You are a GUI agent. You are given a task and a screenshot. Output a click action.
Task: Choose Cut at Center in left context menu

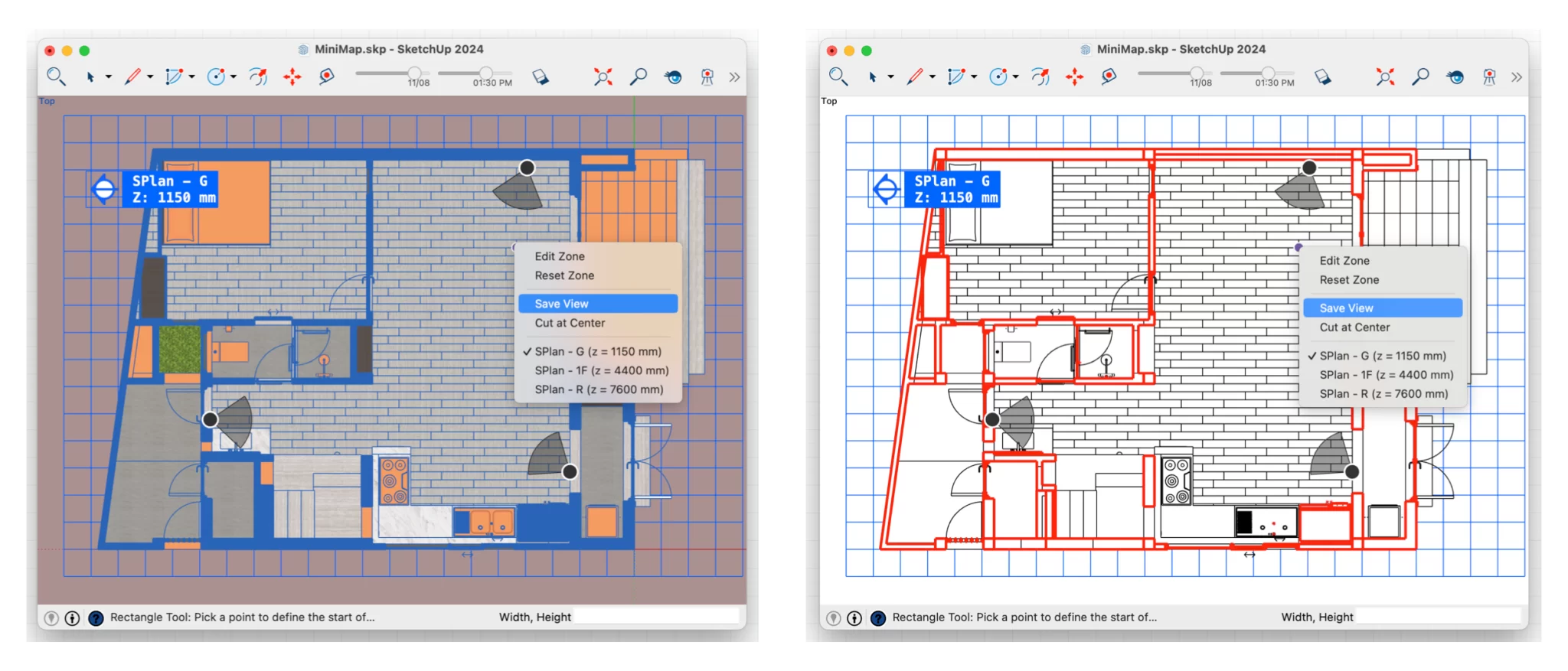(x=570, y=323)
